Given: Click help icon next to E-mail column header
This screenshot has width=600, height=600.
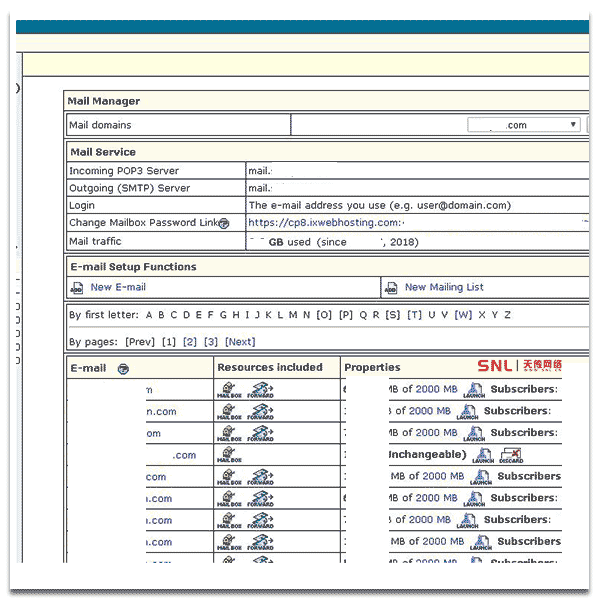Looking at the screenshot, I should tap(123, 369).
